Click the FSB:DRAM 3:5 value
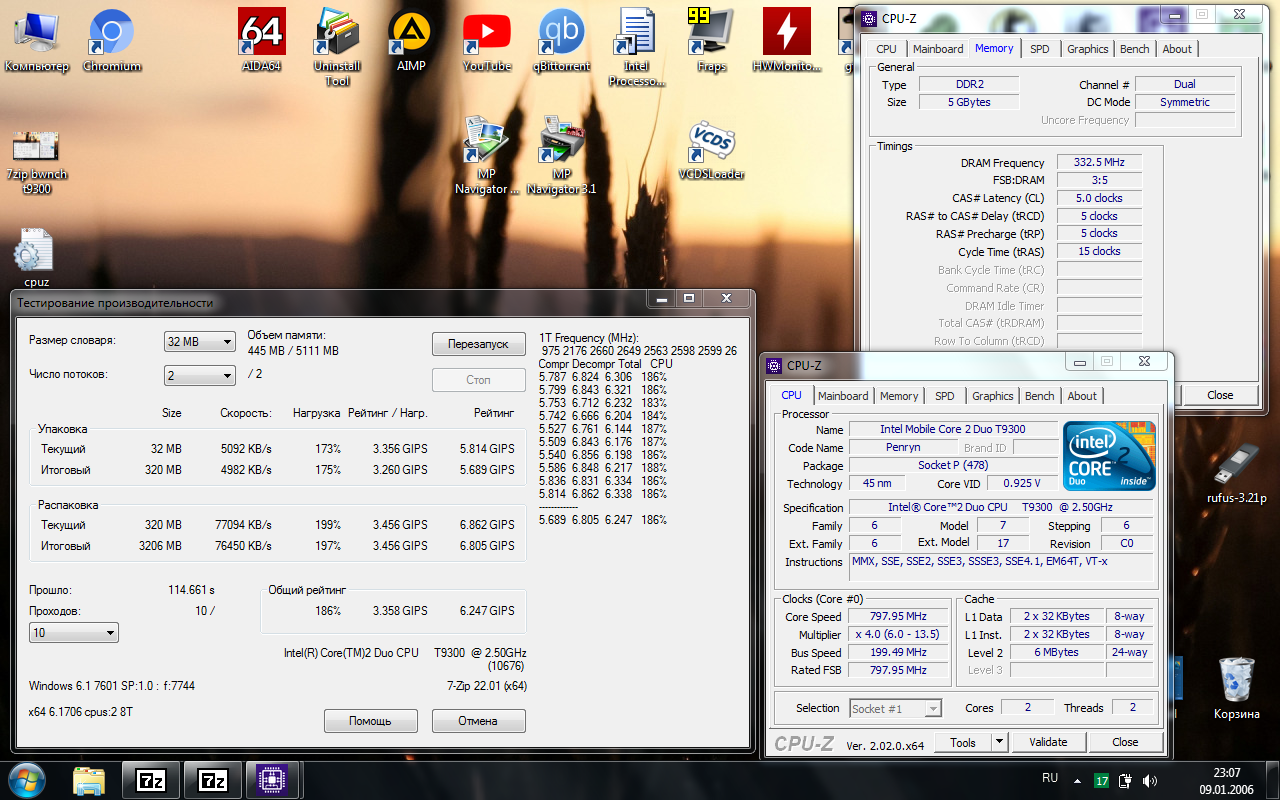1280x800 pixels. 1099,180
